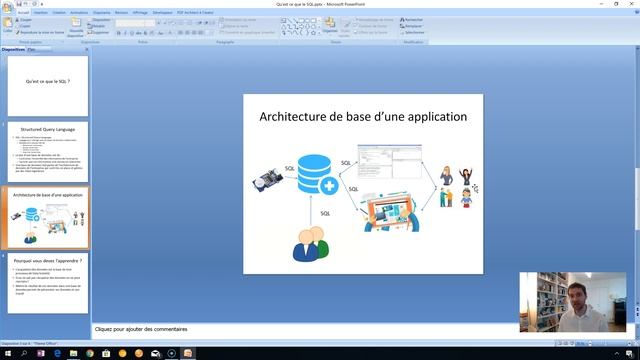Click Undo in Quick Access toolbar

(25, 4)
